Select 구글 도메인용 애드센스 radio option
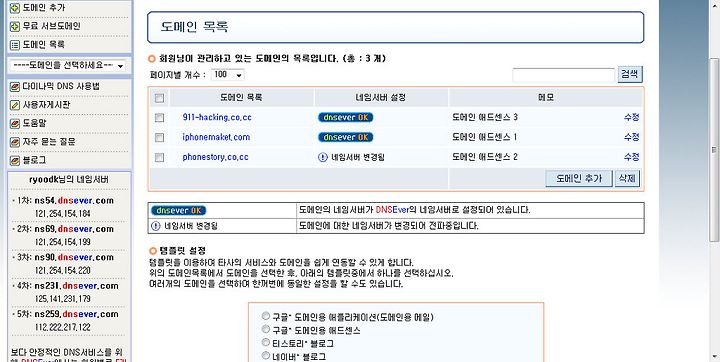The image size is (720, 362). 266,329
